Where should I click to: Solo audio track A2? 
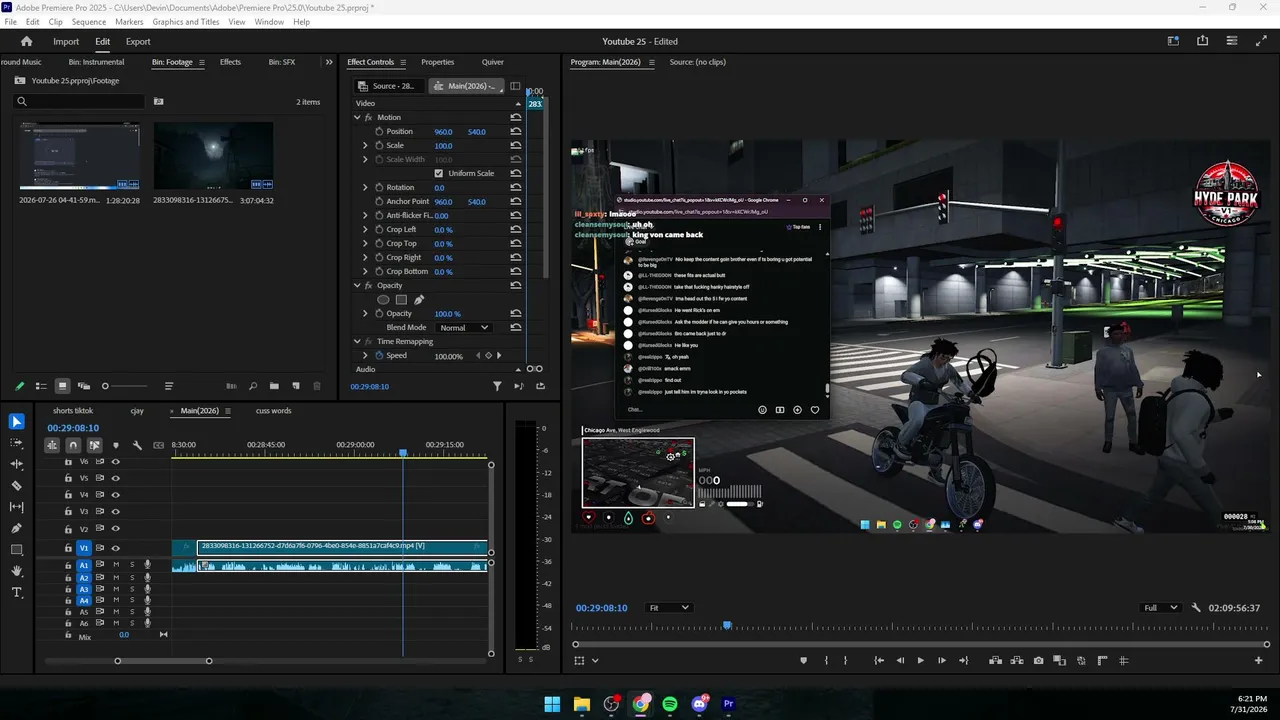click(x=132, y=578)
